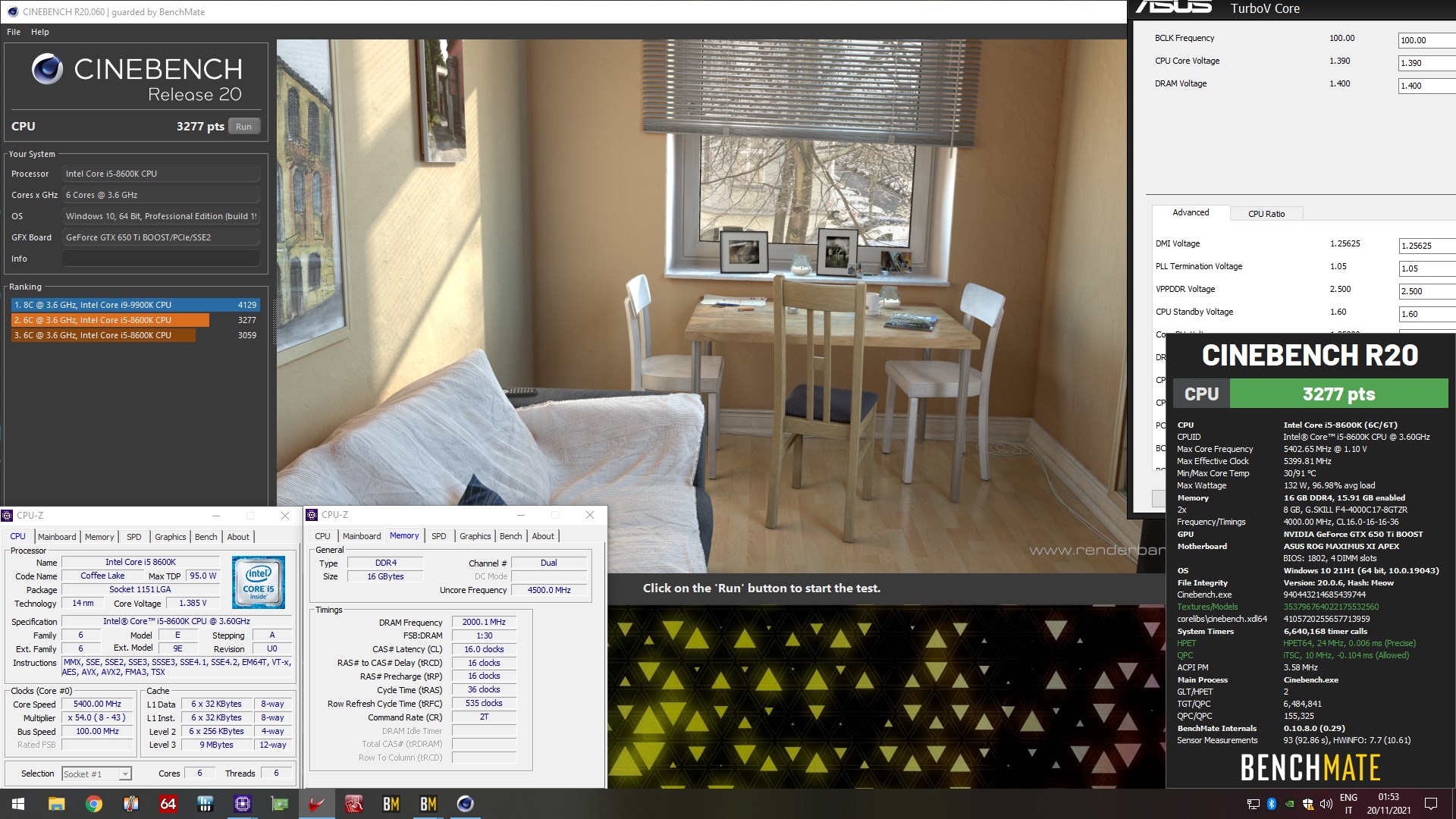Switch to Mainboard tab in the memory-timings CPU-Z window

tap(362, 536)
